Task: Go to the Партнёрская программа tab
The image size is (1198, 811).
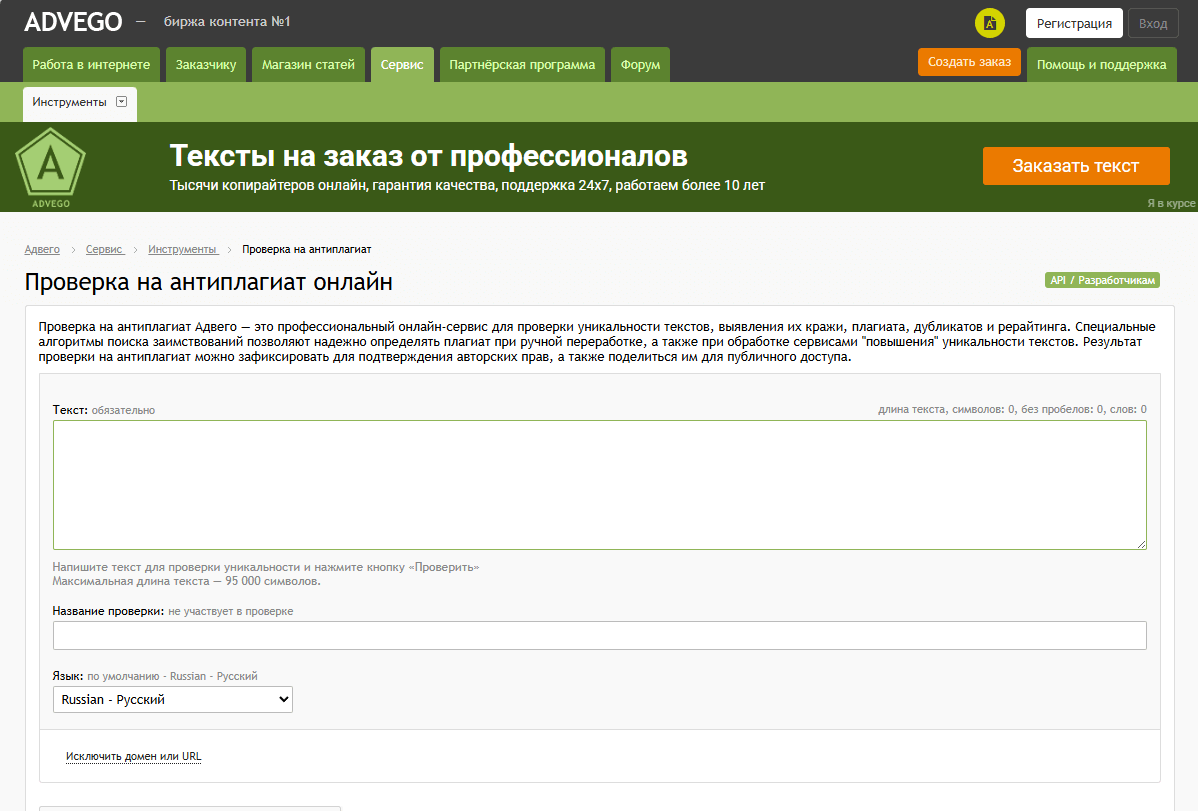Action: [522, 65]
